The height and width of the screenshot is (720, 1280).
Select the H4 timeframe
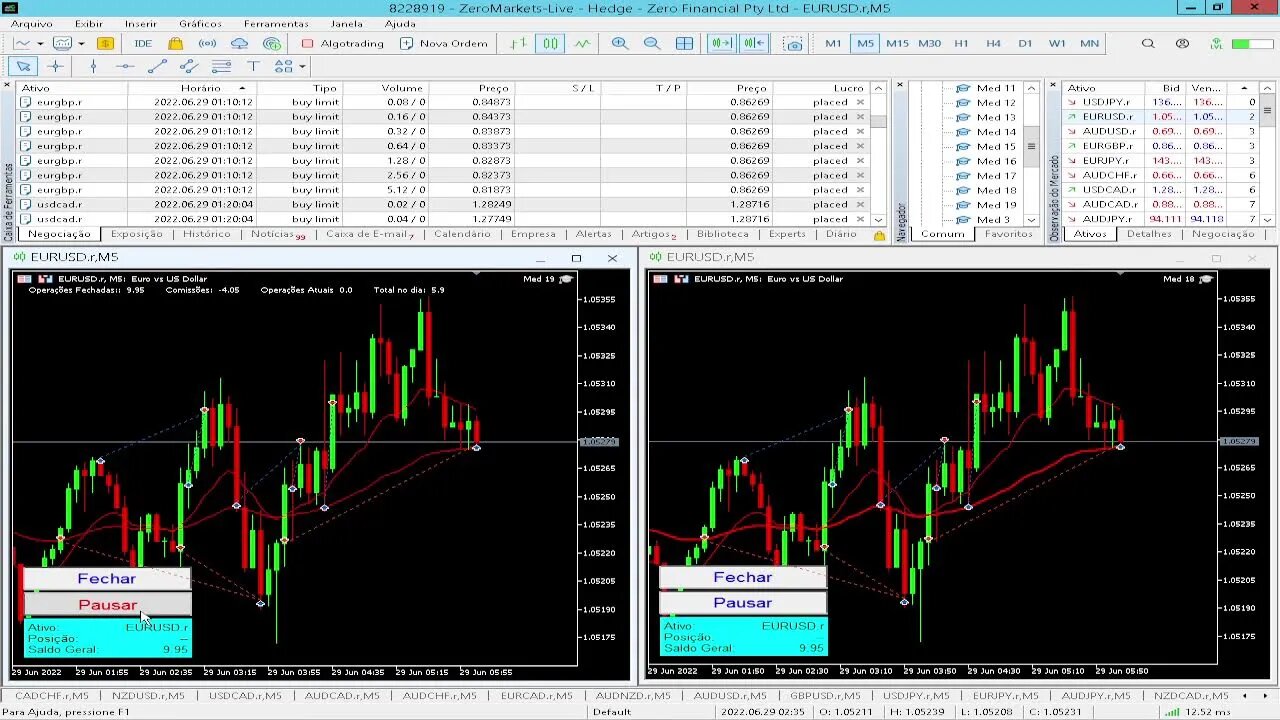[993, 44]
